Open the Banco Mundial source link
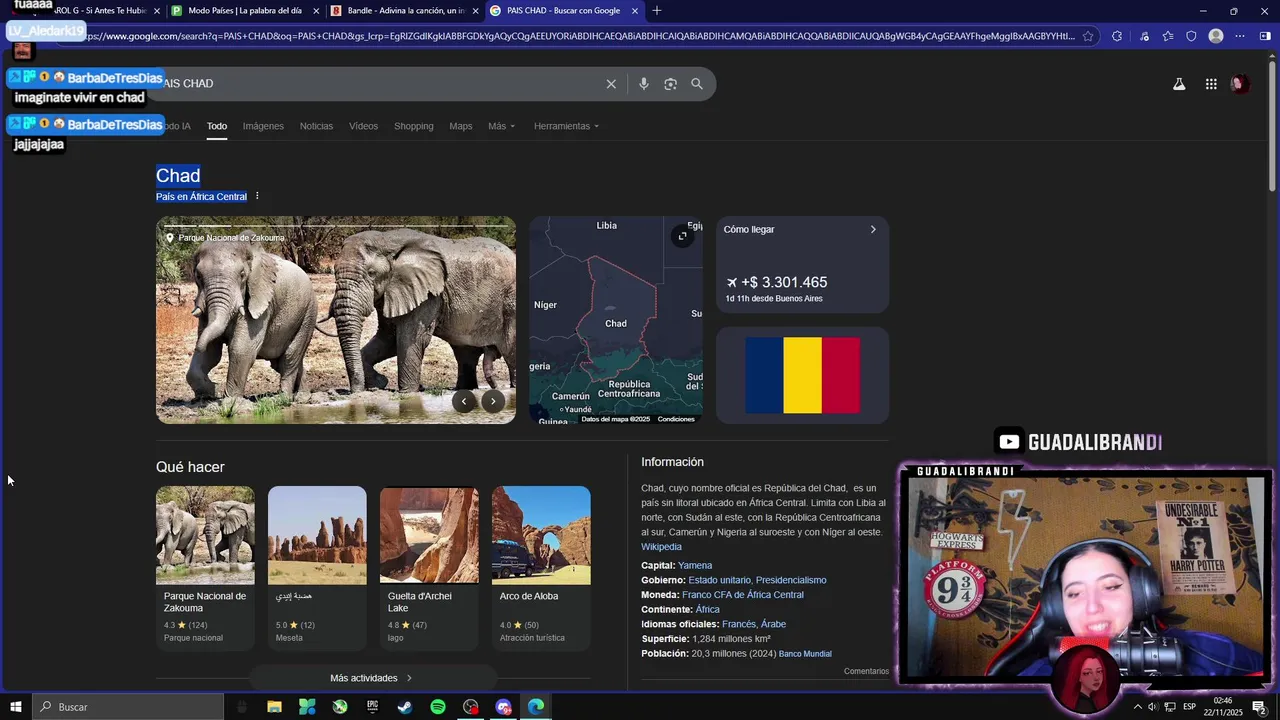 point(805,654)
